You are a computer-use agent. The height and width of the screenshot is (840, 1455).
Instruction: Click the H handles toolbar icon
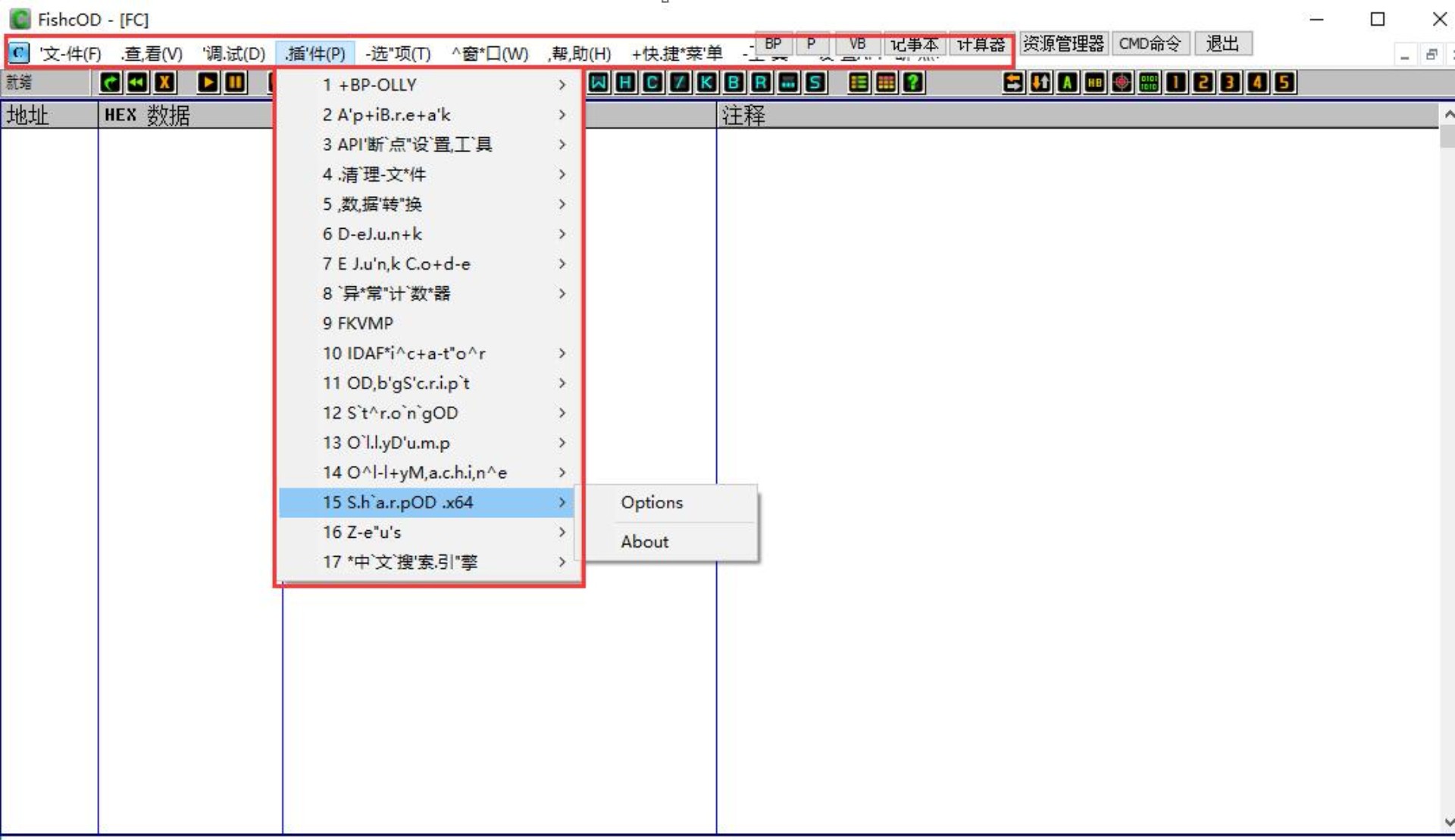click(x=625, y=83)
